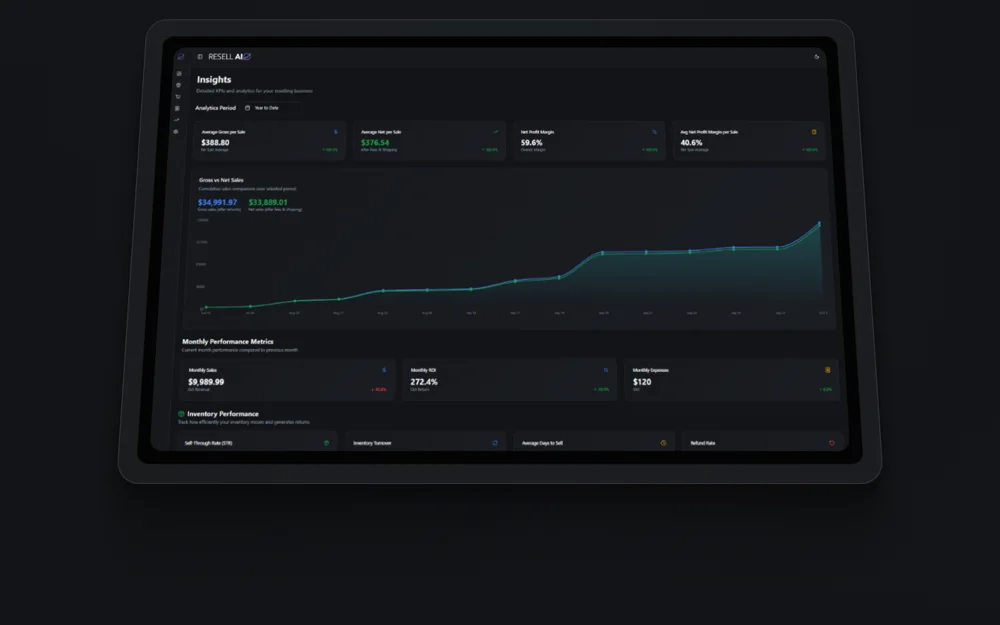Select the $33,889.01 net sales figure
The image size is (1000, 625).
click(x=268, y=202)
